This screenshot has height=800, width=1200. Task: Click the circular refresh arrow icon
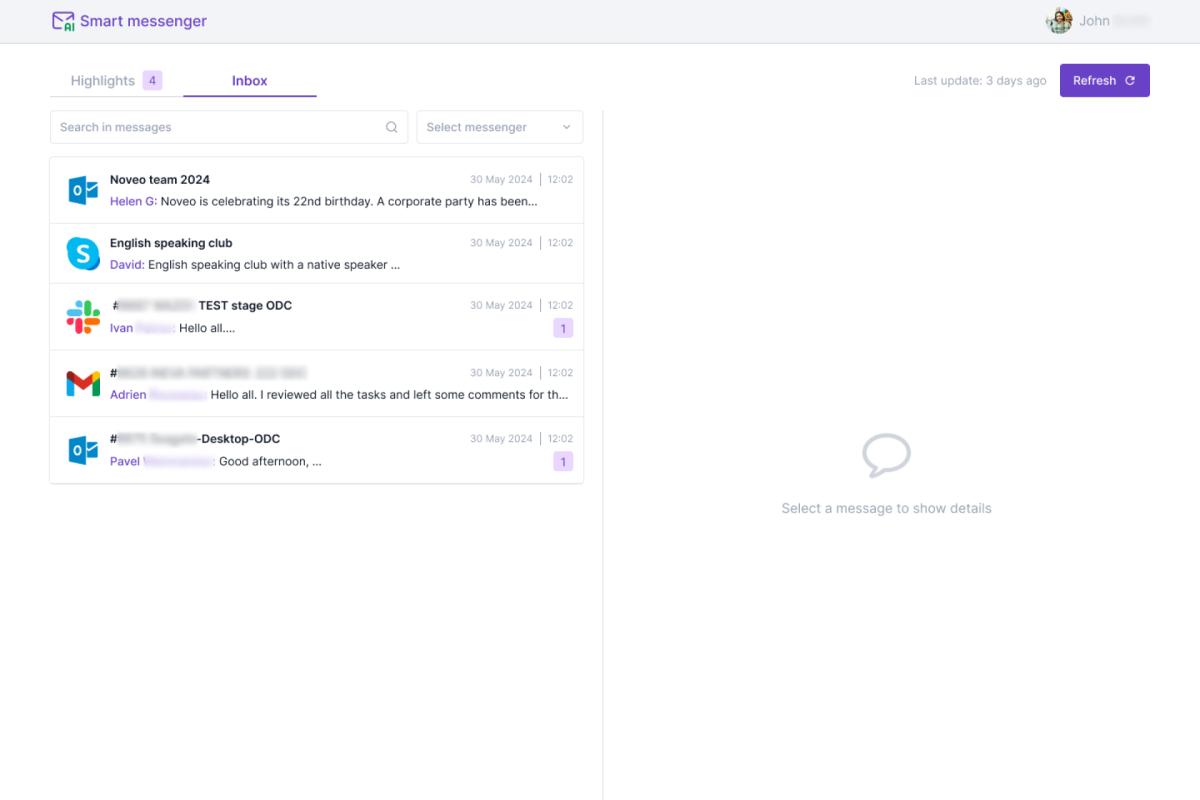[x=1129, y=80]
